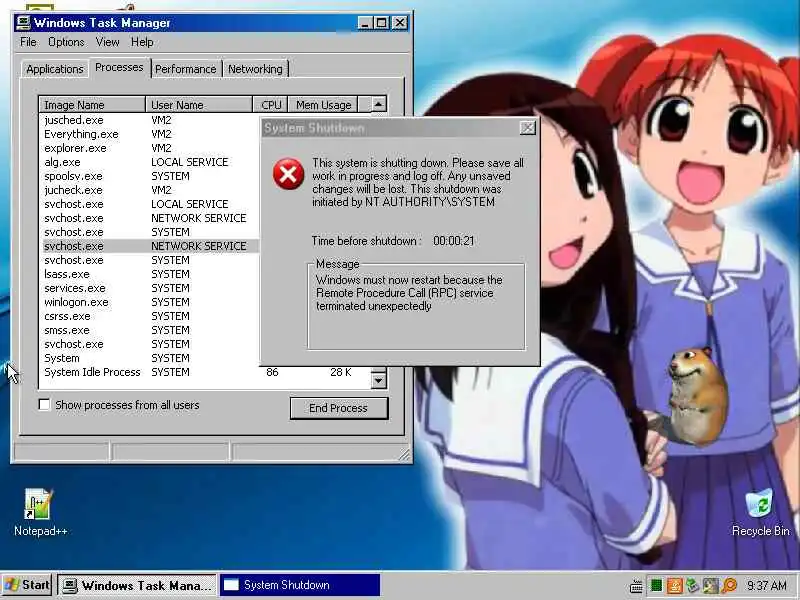Click the keyboard icon beside system tray
This screenshot has width=800, height=600.
(636, 586)
